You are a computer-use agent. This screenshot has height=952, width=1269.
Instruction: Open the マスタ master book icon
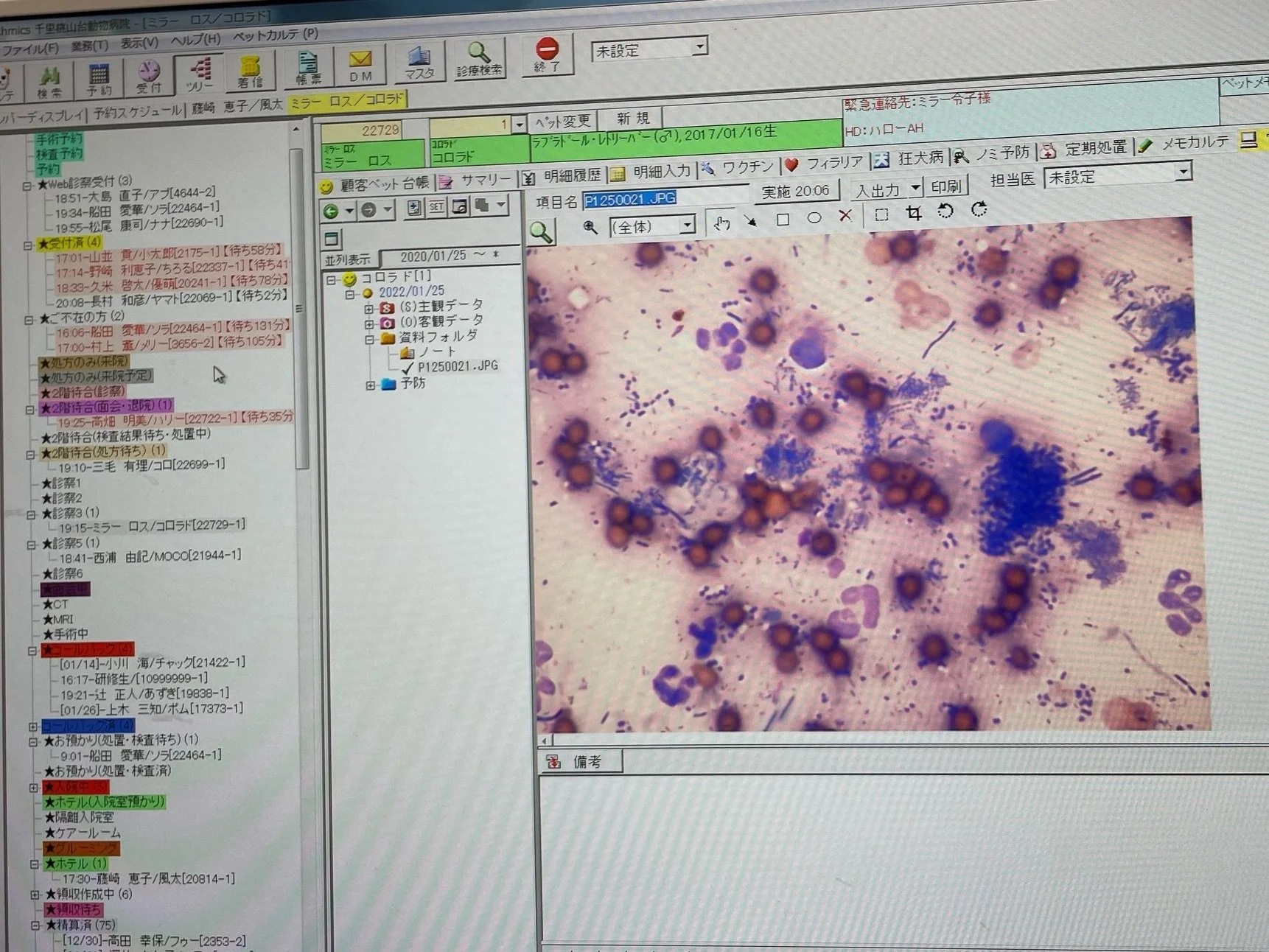click(x=419, y=63)
